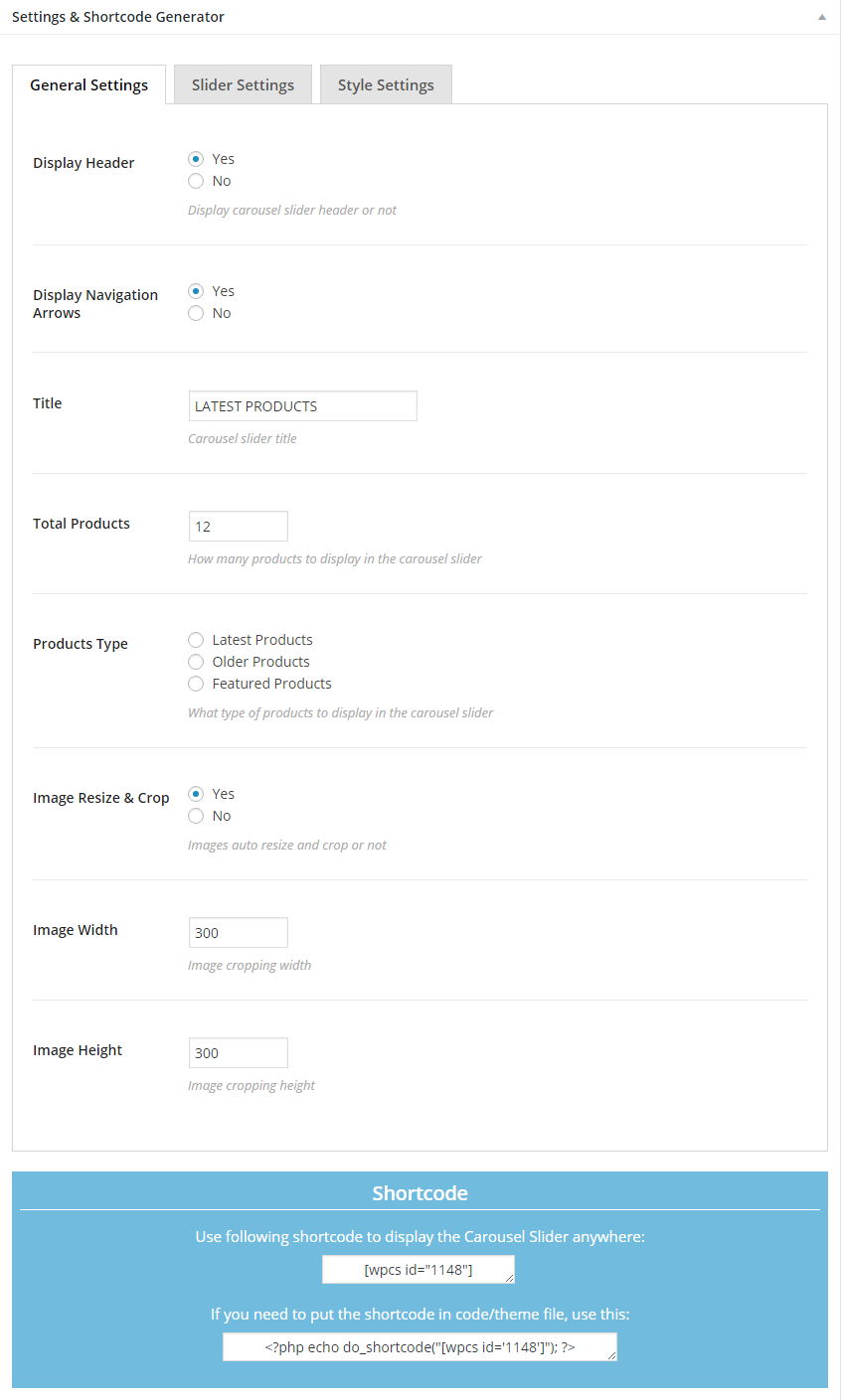The height and width of the screenshot is (1400, 841).
Task: Choose Latest Products type
Action: [196, 640]
